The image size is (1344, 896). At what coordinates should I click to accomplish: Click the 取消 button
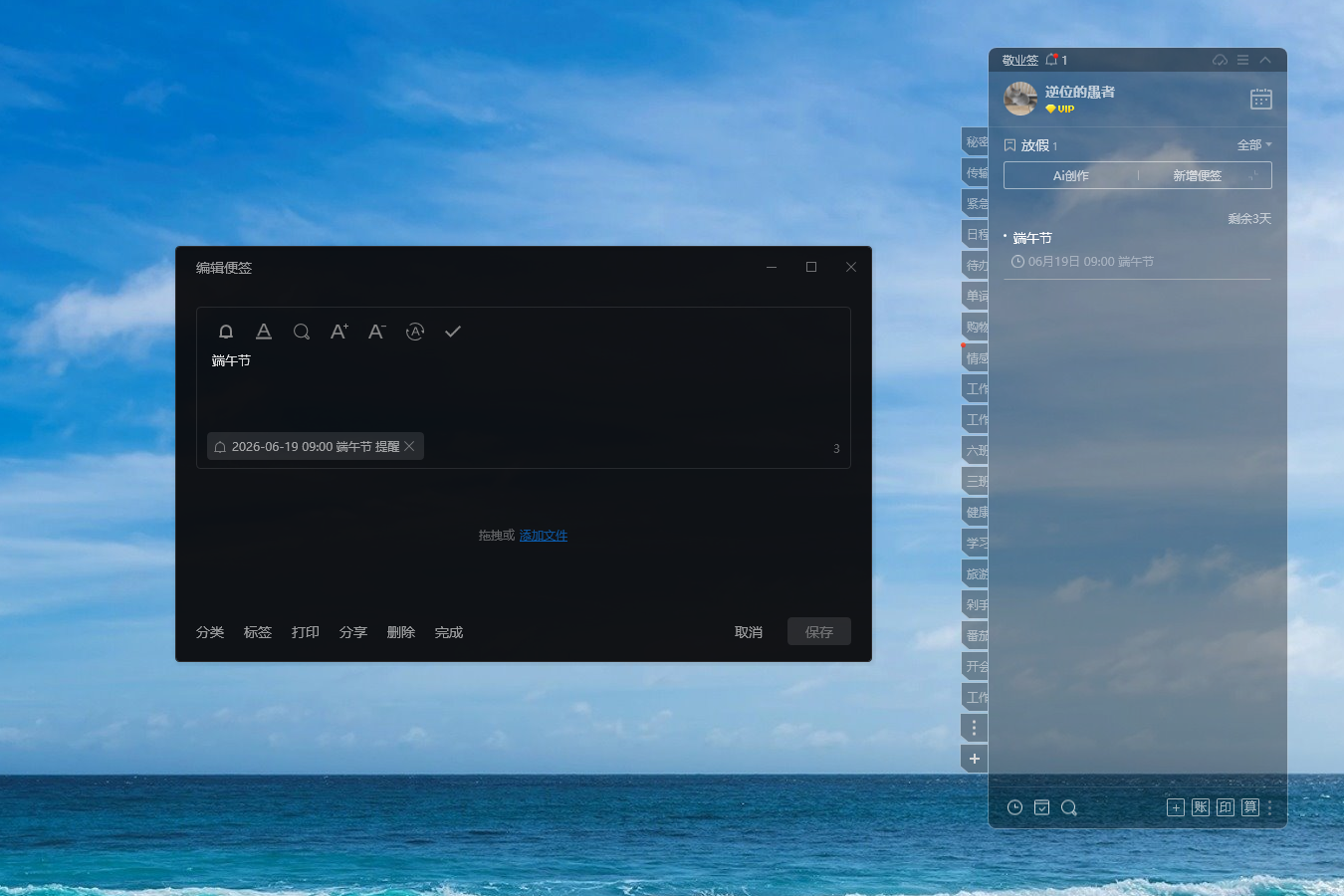pos(749,632)
